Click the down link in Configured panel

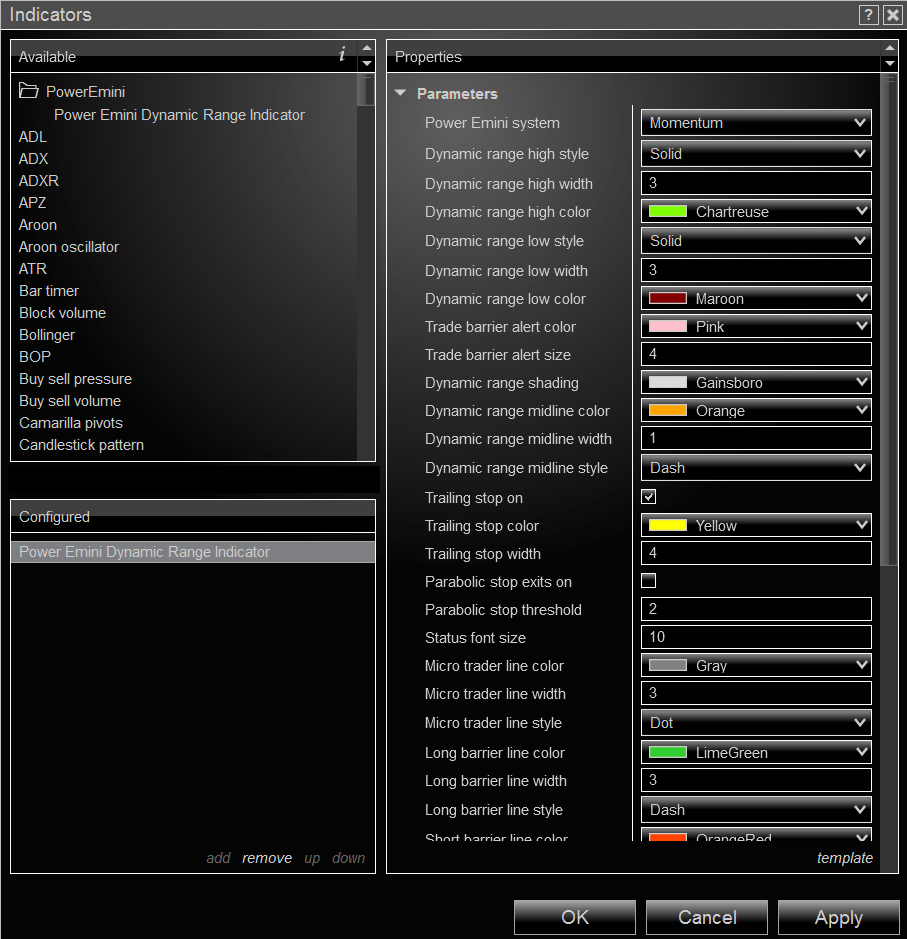coord(348,858)
